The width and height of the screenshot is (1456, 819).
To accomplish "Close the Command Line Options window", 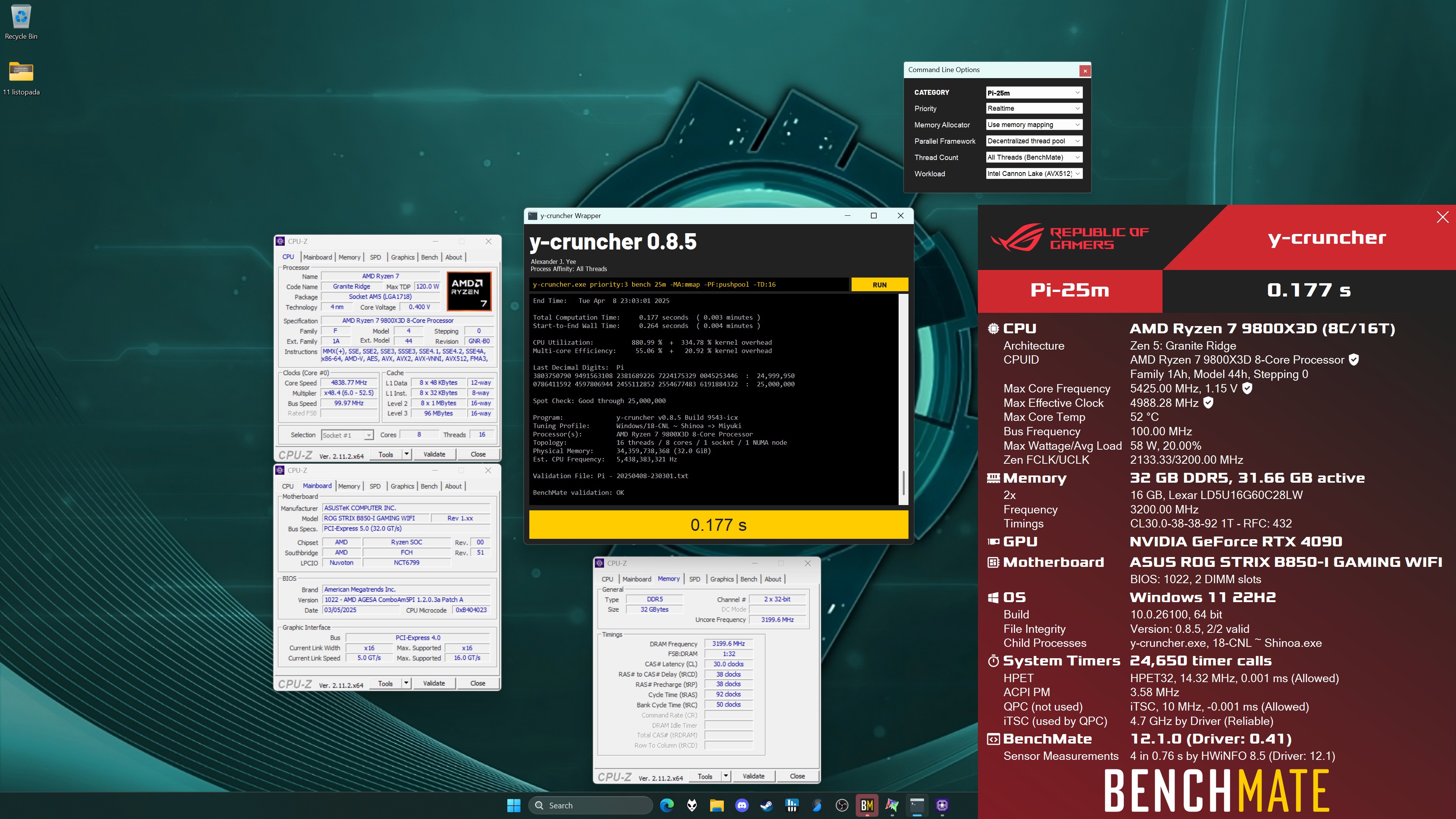I will 1085,71.
